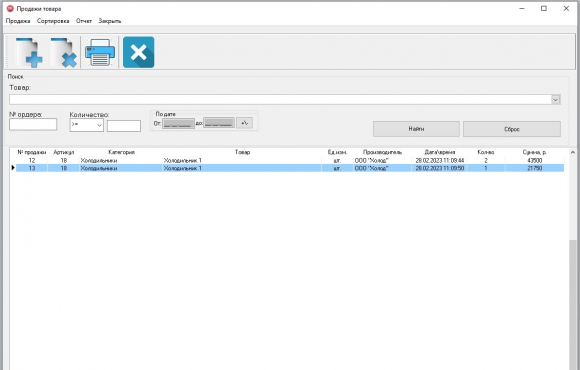This screenshot has height=370, width=580.
Task: Open the Количество comparison operator dropdown
Action: coord(87,125)
